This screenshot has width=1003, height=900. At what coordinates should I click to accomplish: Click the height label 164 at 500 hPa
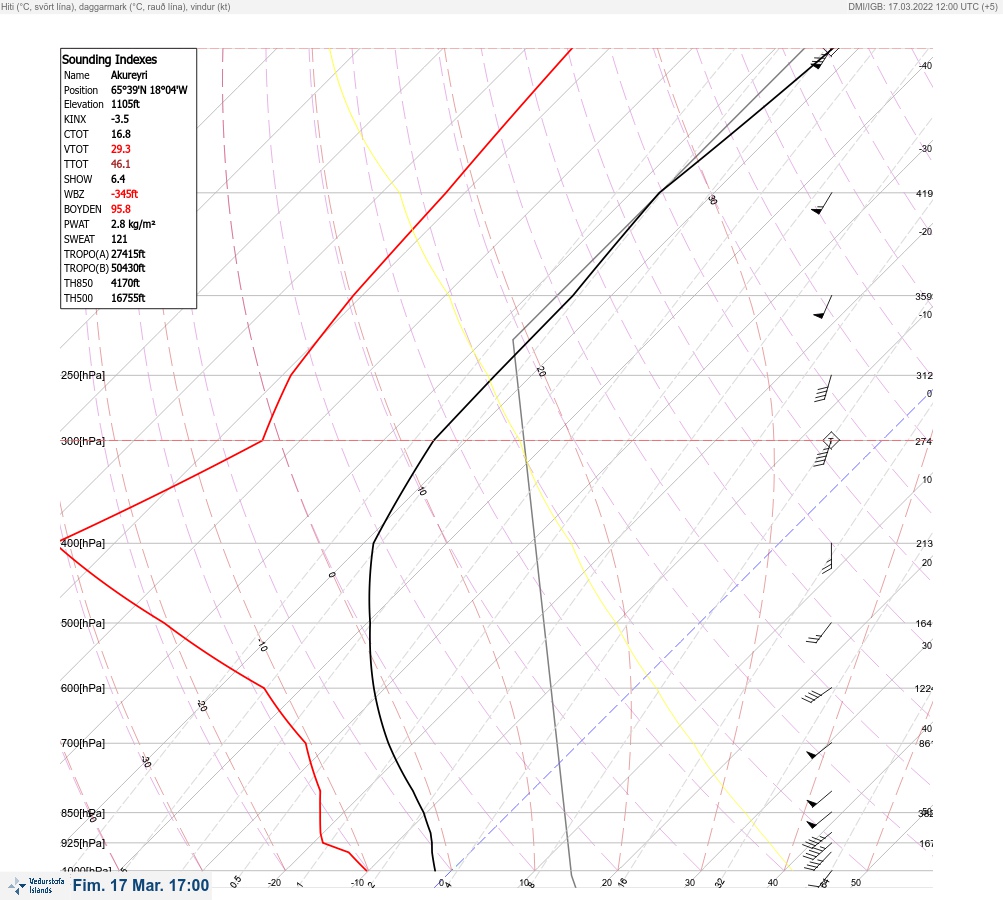pos(924,623)
